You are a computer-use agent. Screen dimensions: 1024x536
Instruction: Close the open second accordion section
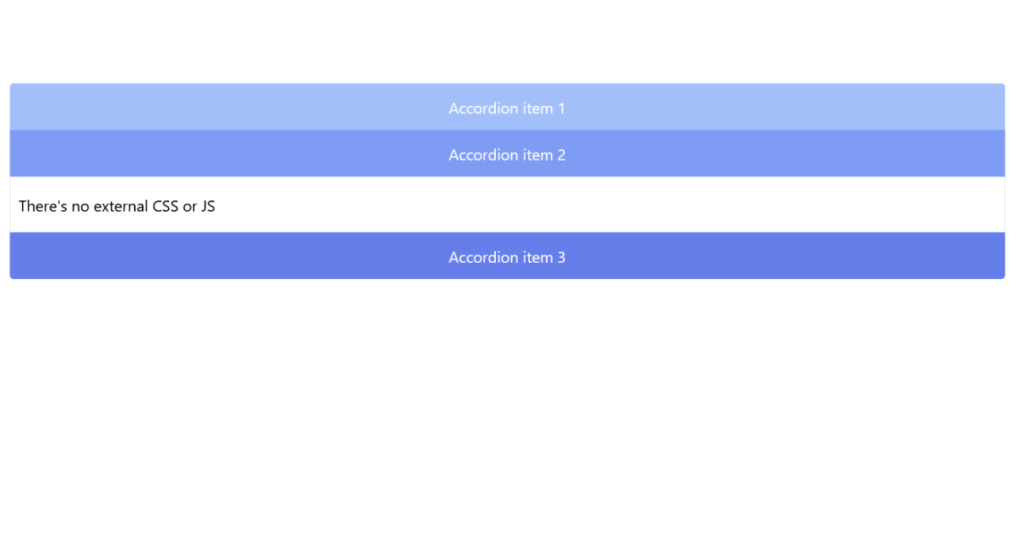click(507, 155)
